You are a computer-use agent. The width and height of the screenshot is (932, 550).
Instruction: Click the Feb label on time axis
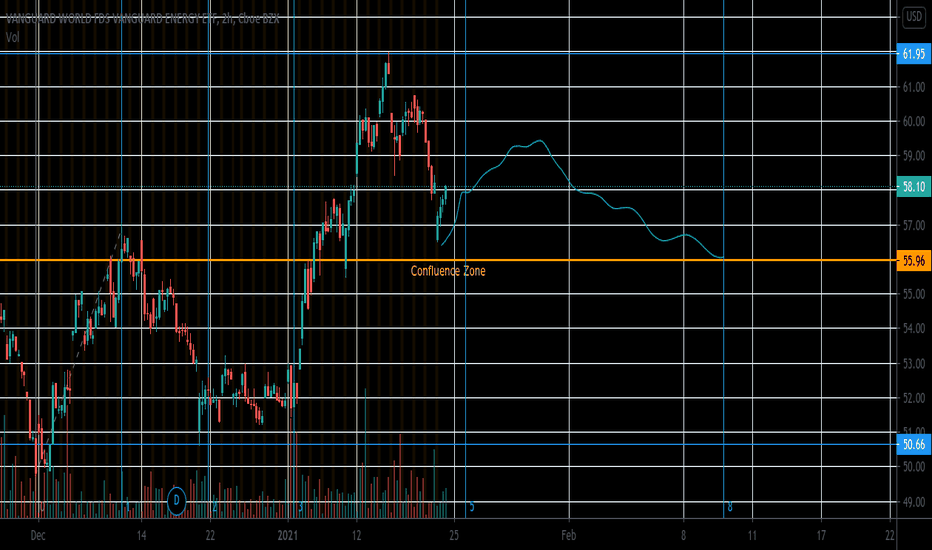[569, 536]
